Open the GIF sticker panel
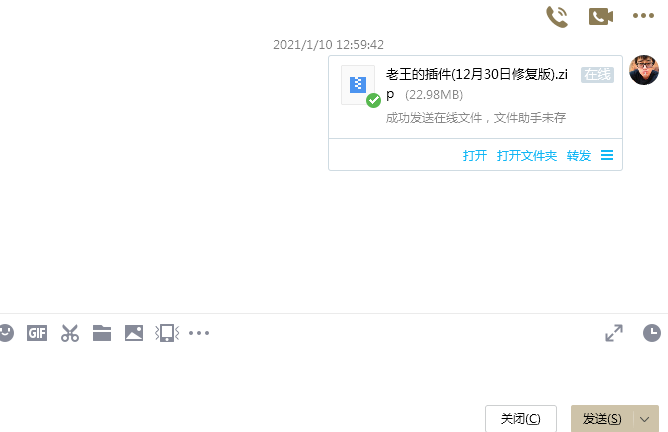 click(x=37, y=333)
